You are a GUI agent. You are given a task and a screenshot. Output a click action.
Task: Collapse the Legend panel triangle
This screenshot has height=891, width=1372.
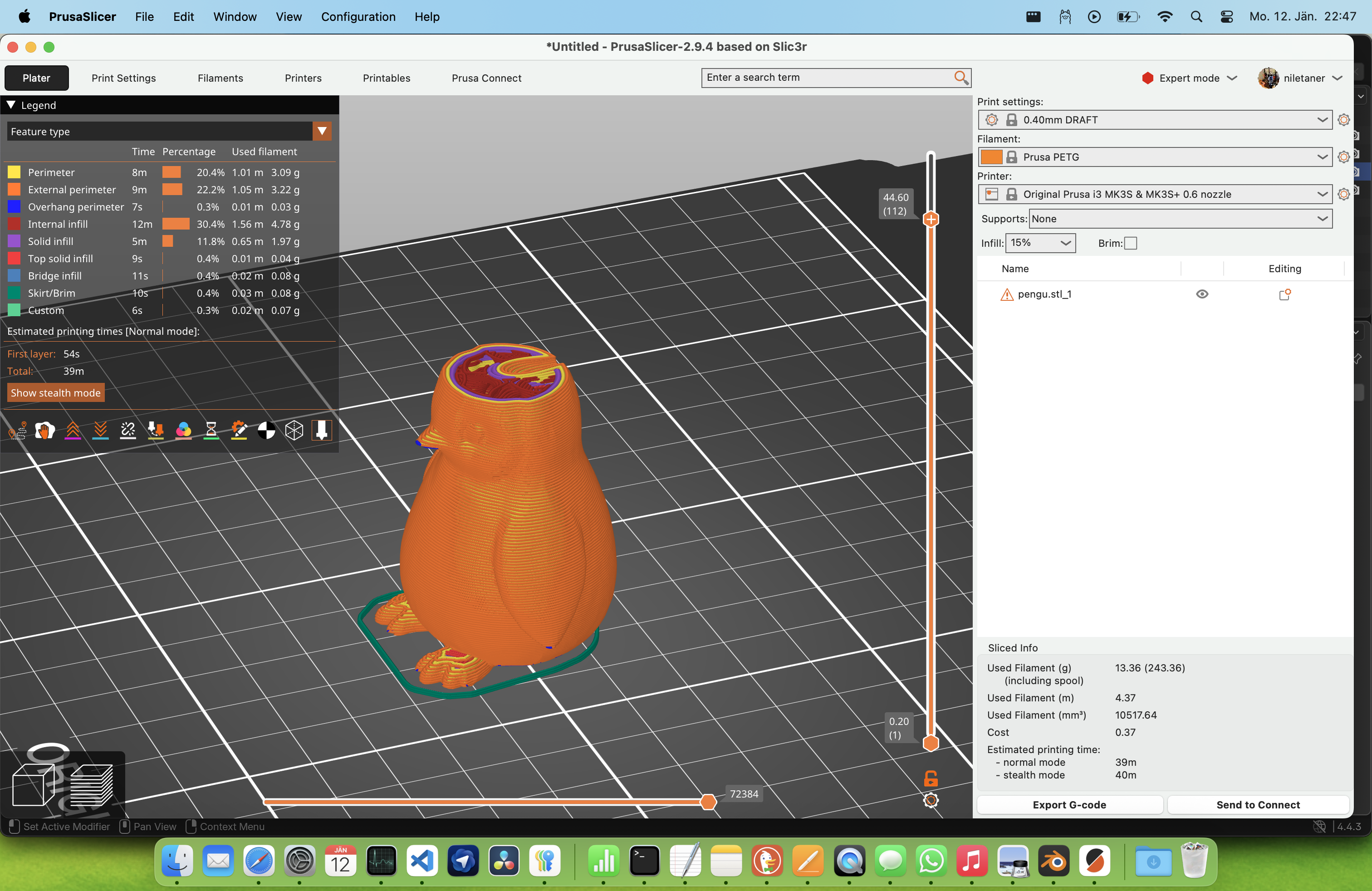coord(11,105)
